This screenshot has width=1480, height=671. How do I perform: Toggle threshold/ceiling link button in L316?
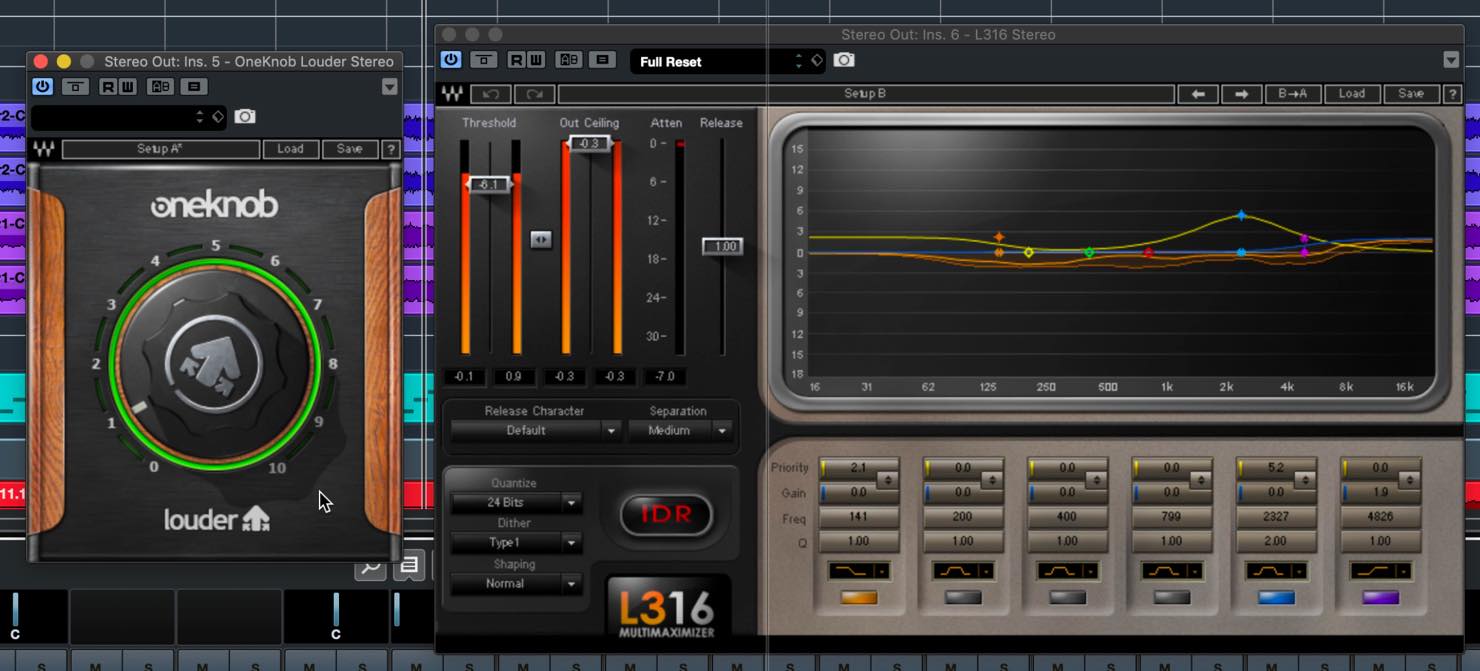[x=540, y=239]
